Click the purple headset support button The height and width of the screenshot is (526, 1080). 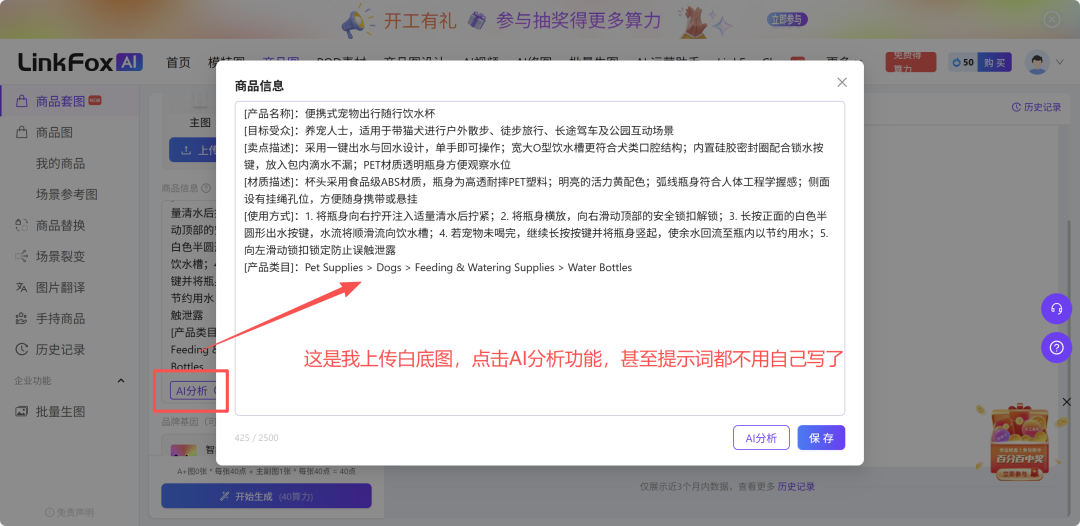tap(1057, 308)
